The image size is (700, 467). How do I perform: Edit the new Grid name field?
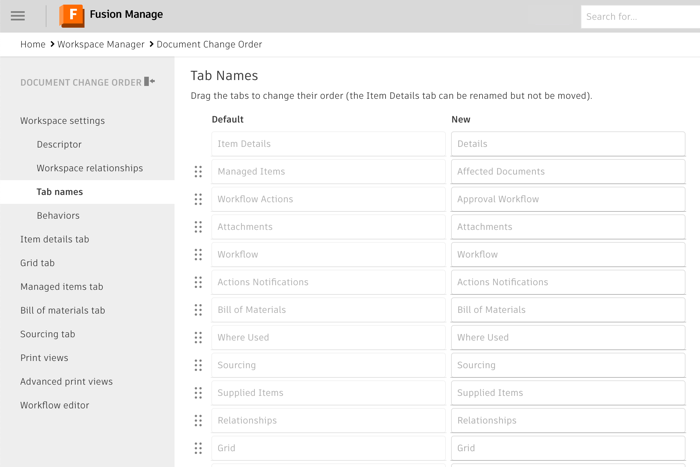(568, 448)
